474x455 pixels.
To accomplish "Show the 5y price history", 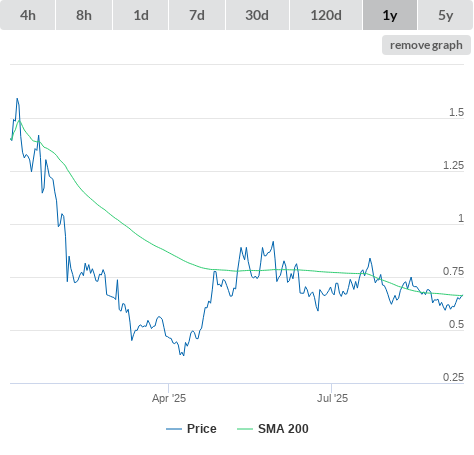I will [x=445, y=15].
